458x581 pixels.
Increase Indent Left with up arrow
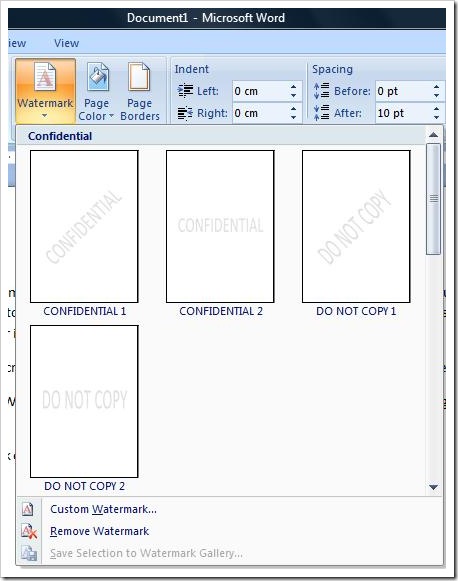(x=293, y=87)
